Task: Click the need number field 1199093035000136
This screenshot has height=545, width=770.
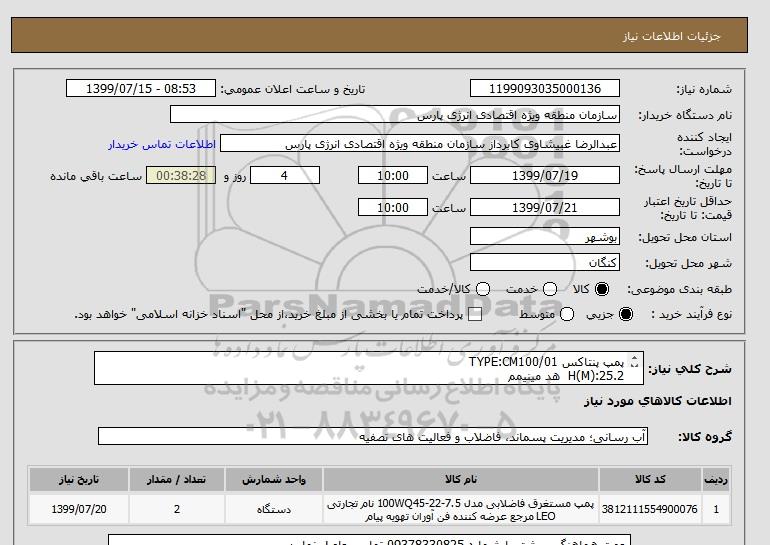Action: pos(545,88)
